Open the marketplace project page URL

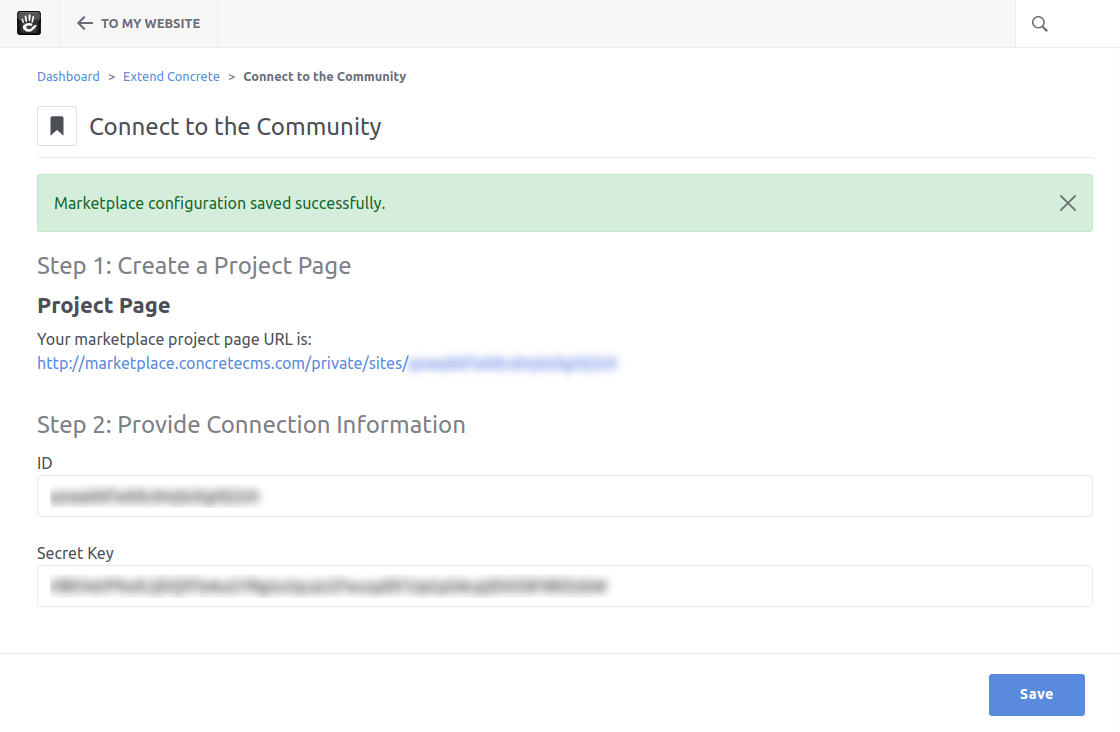pyautogui.click(x=327, y=363)
